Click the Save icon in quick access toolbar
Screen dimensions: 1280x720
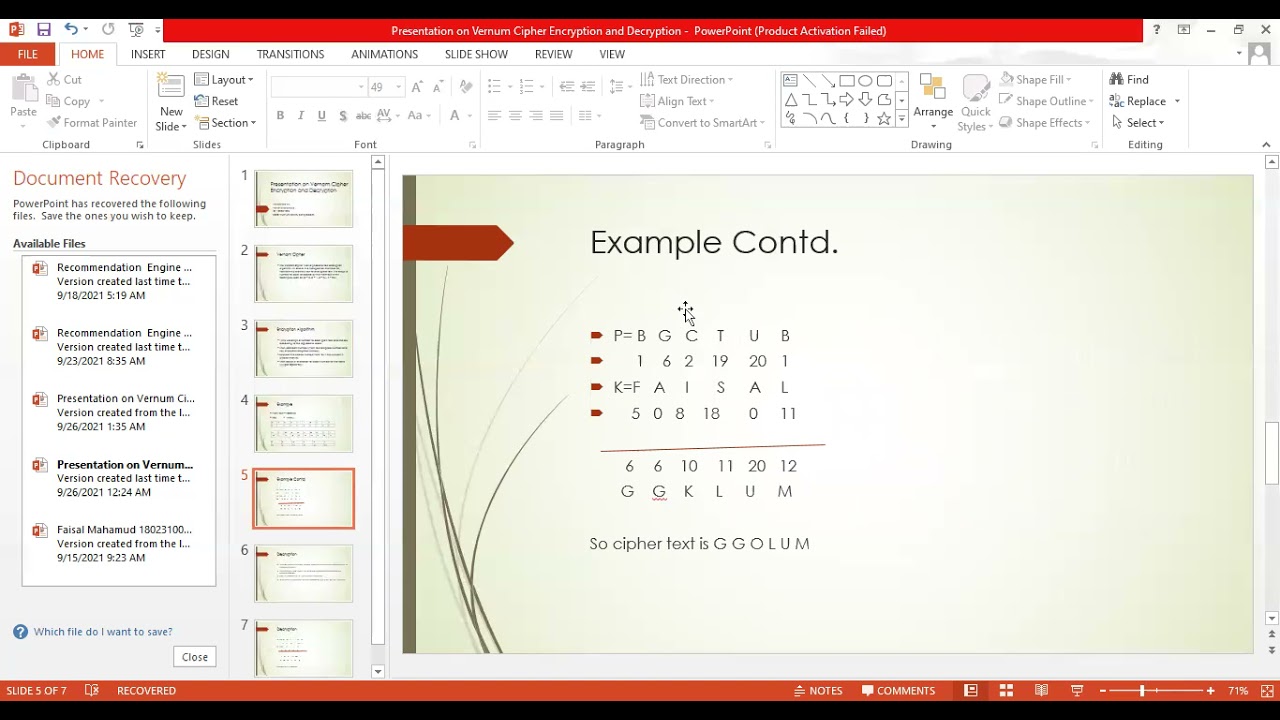(43, 30)
